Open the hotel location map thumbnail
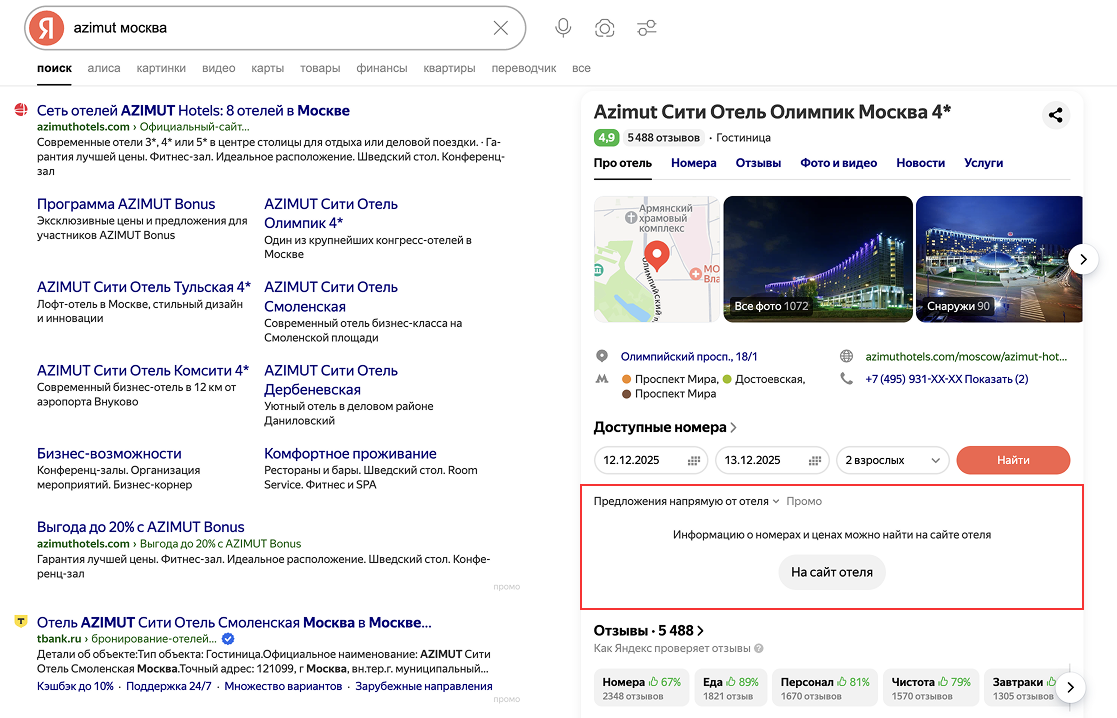Viewport: 1117px width, 718px height. tap(657, 259)
